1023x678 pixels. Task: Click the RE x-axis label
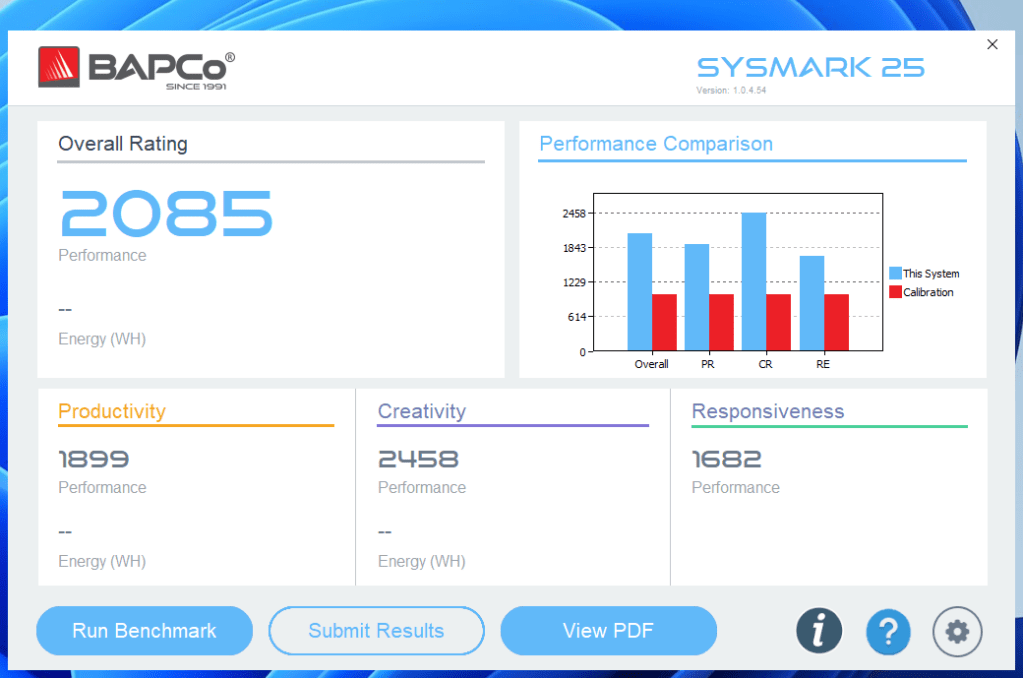click(x=823, y=364)
